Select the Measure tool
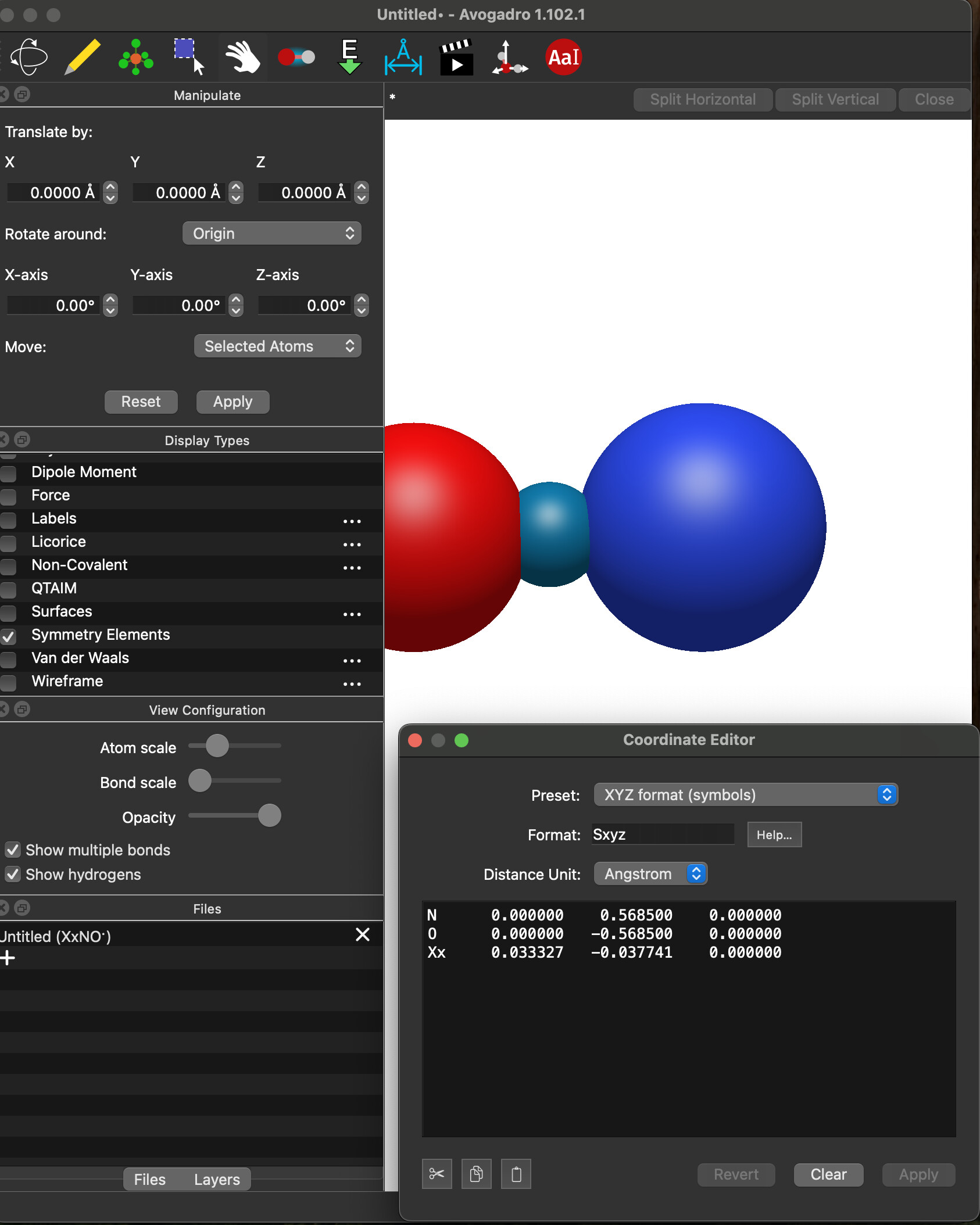Viewport: 980px width, 1225px height. point(403,57)
